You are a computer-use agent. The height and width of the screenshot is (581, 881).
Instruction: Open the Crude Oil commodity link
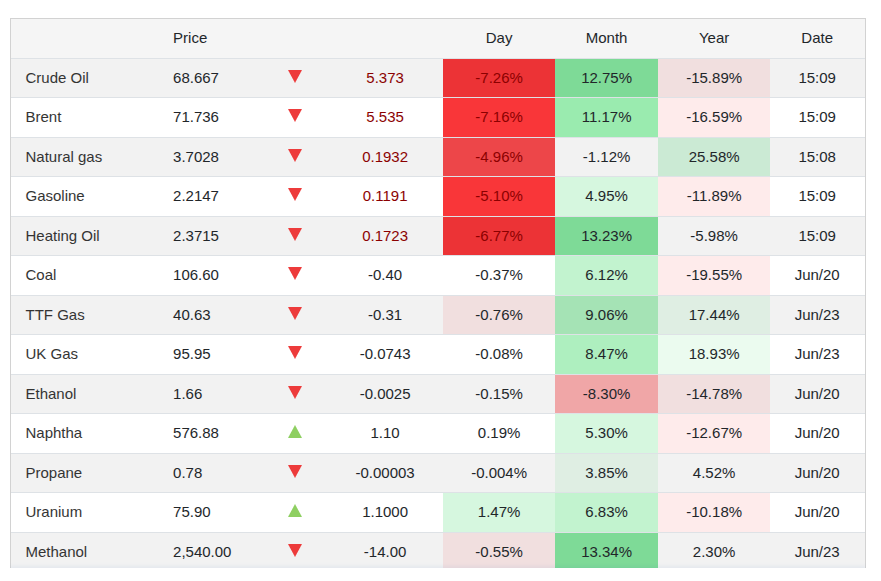(57, 78)
